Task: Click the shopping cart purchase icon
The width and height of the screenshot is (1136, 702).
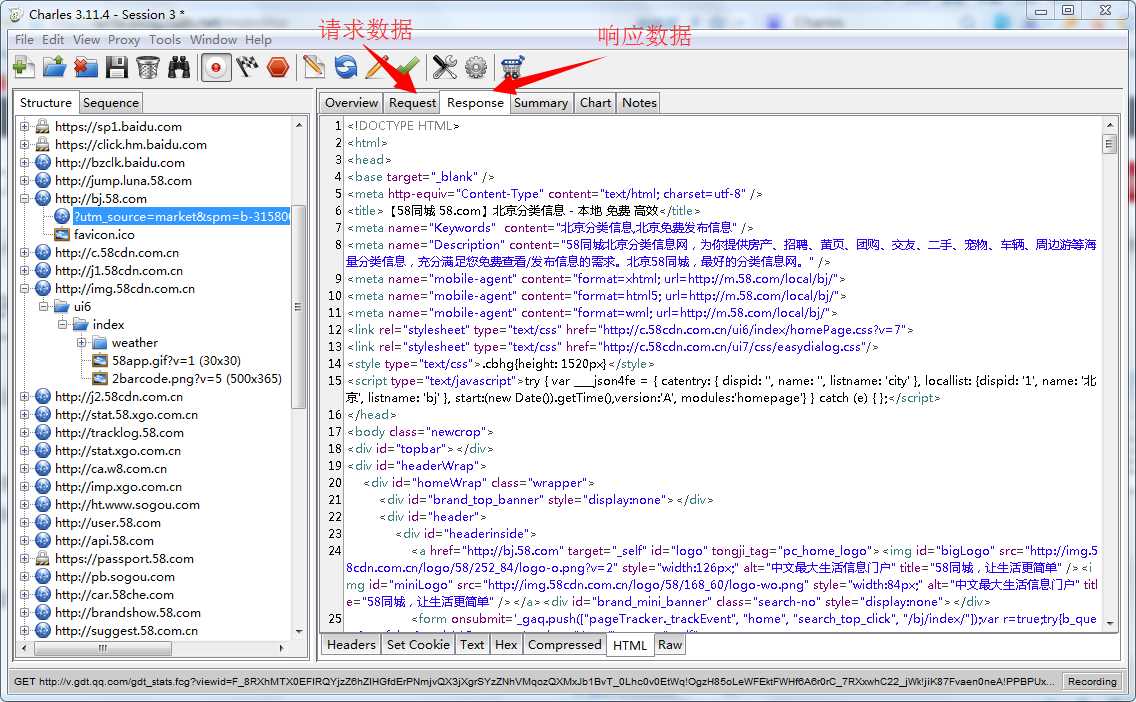Action: (x=512, y=67)
